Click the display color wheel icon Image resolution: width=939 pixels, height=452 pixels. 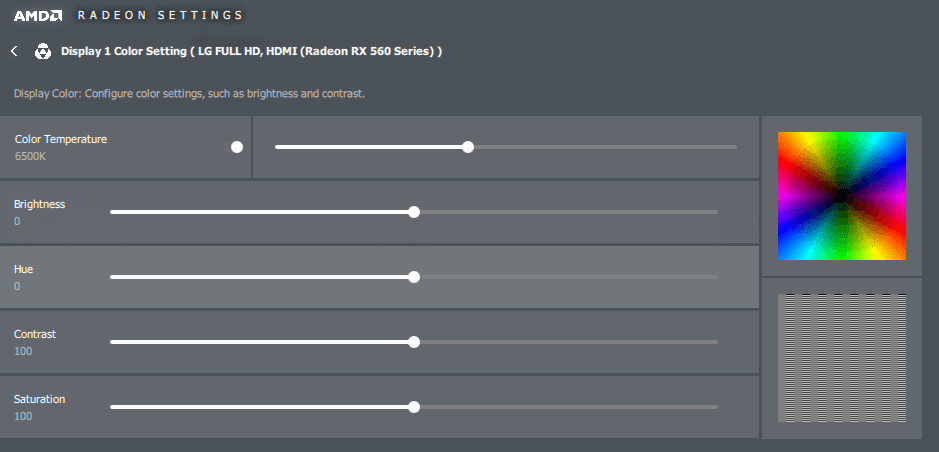click(x=43, y=51)
